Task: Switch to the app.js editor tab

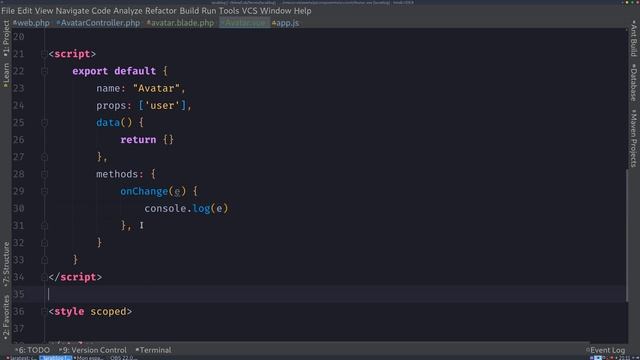Action: coord(285,23)
